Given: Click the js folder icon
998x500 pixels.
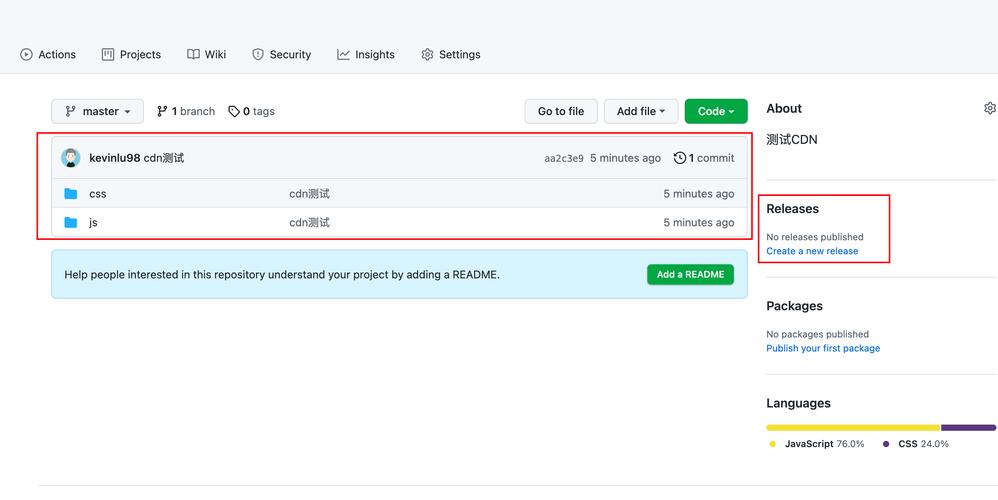Looking at the screenshot, I should 71,223.
